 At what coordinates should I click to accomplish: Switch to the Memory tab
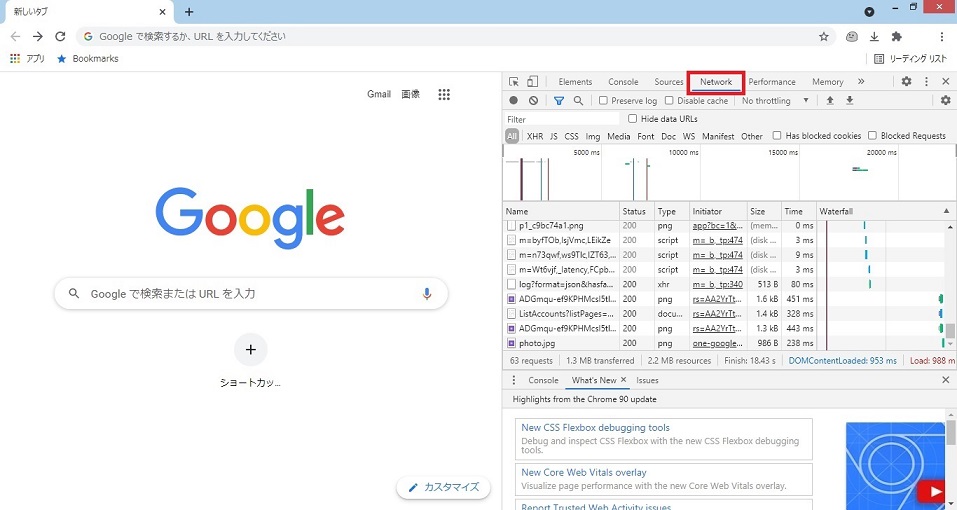point(828,82)
